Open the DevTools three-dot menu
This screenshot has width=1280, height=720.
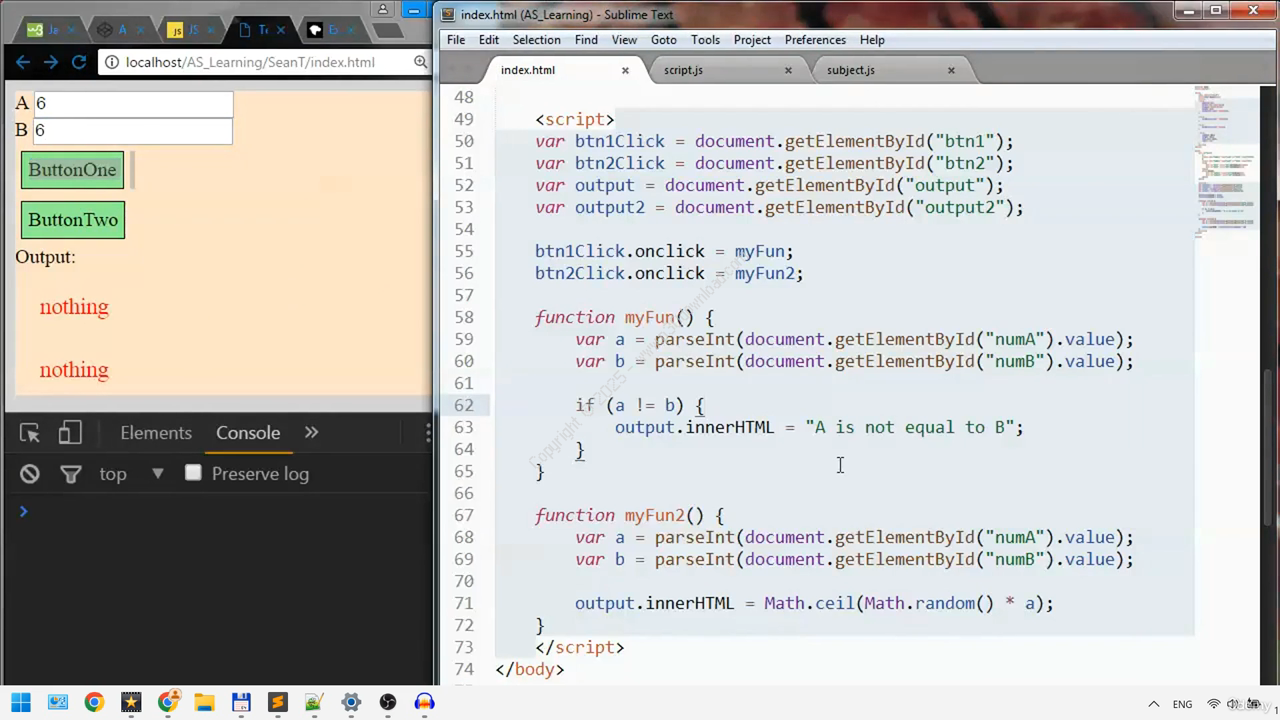(x=428, y=433)
